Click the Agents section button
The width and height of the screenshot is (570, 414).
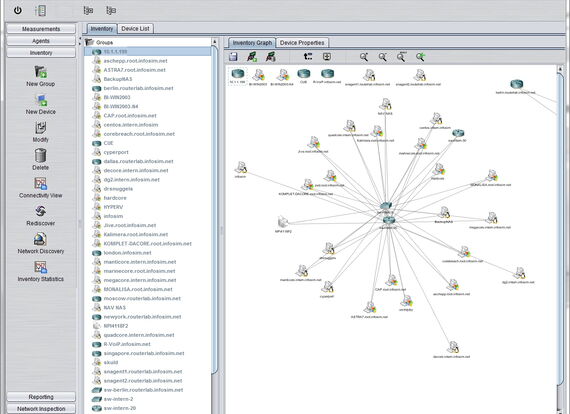pos(41,41)
